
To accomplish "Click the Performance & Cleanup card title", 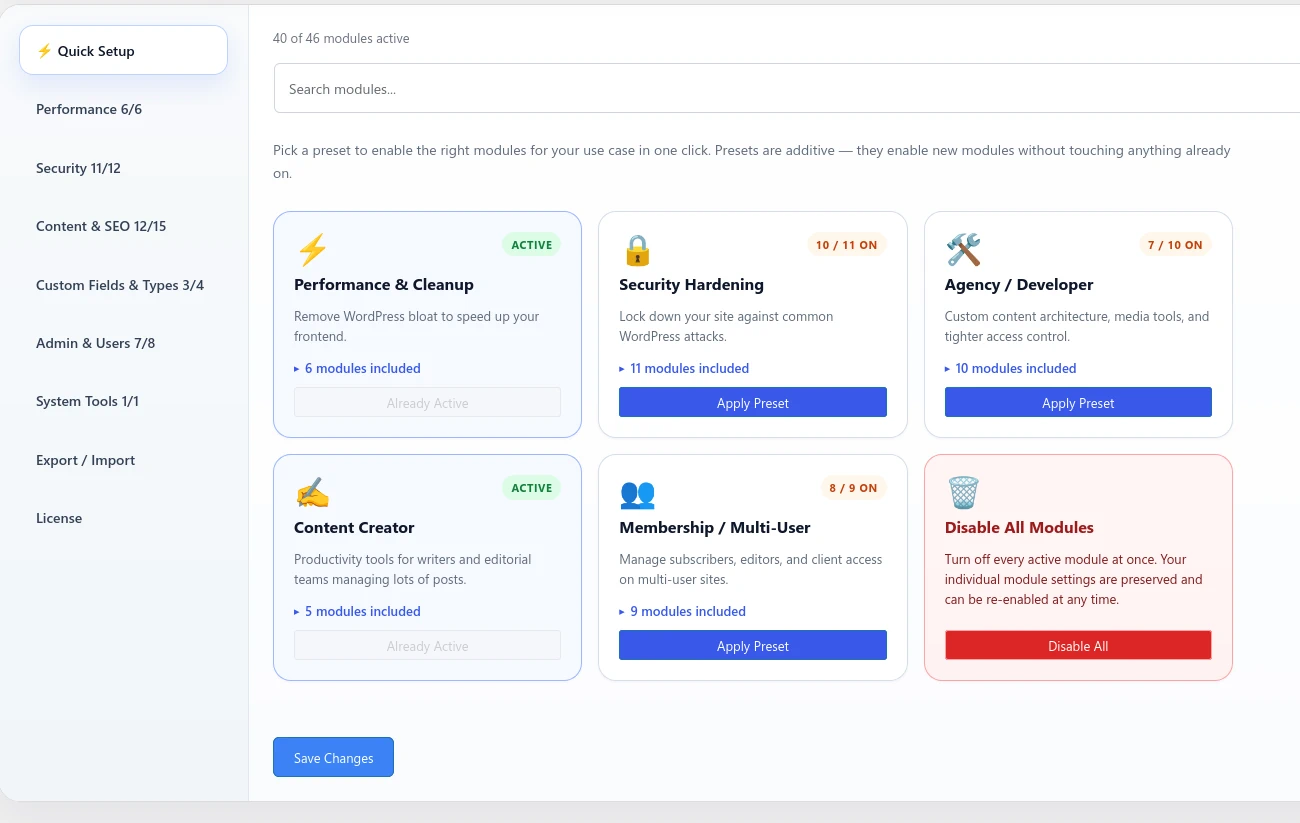I will click(x=384, y=284).
